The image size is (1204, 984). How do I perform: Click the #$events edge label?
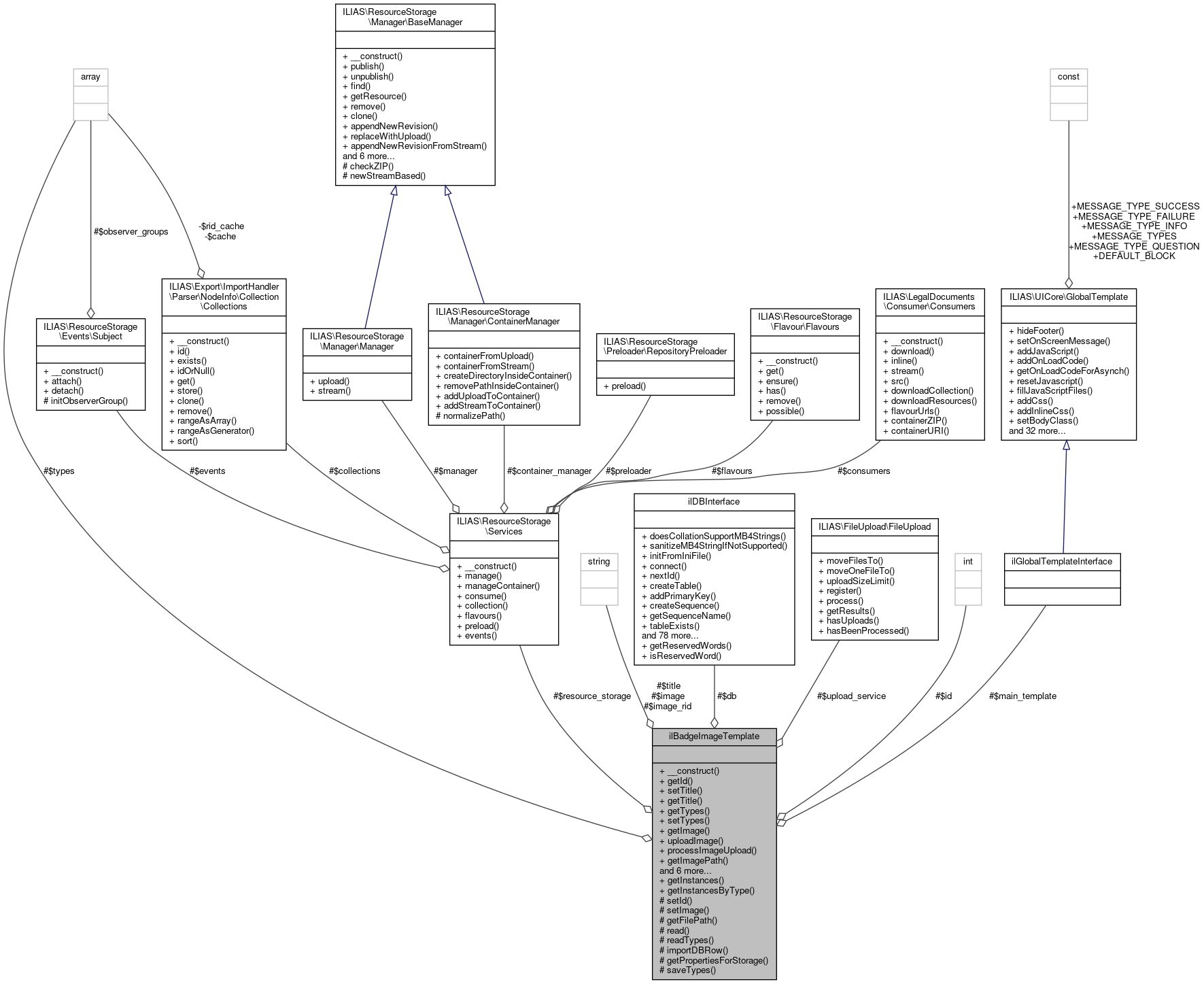[x=207, y=471]
